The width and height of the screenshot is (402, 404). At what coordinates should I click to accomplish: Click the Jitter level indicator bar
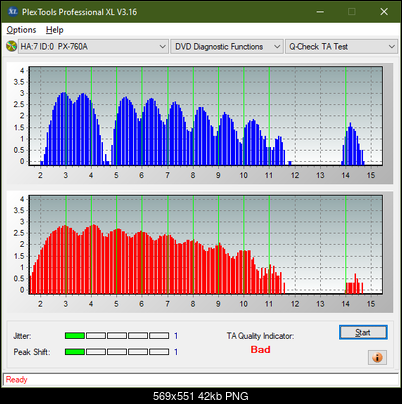click(x=117, y=336)
